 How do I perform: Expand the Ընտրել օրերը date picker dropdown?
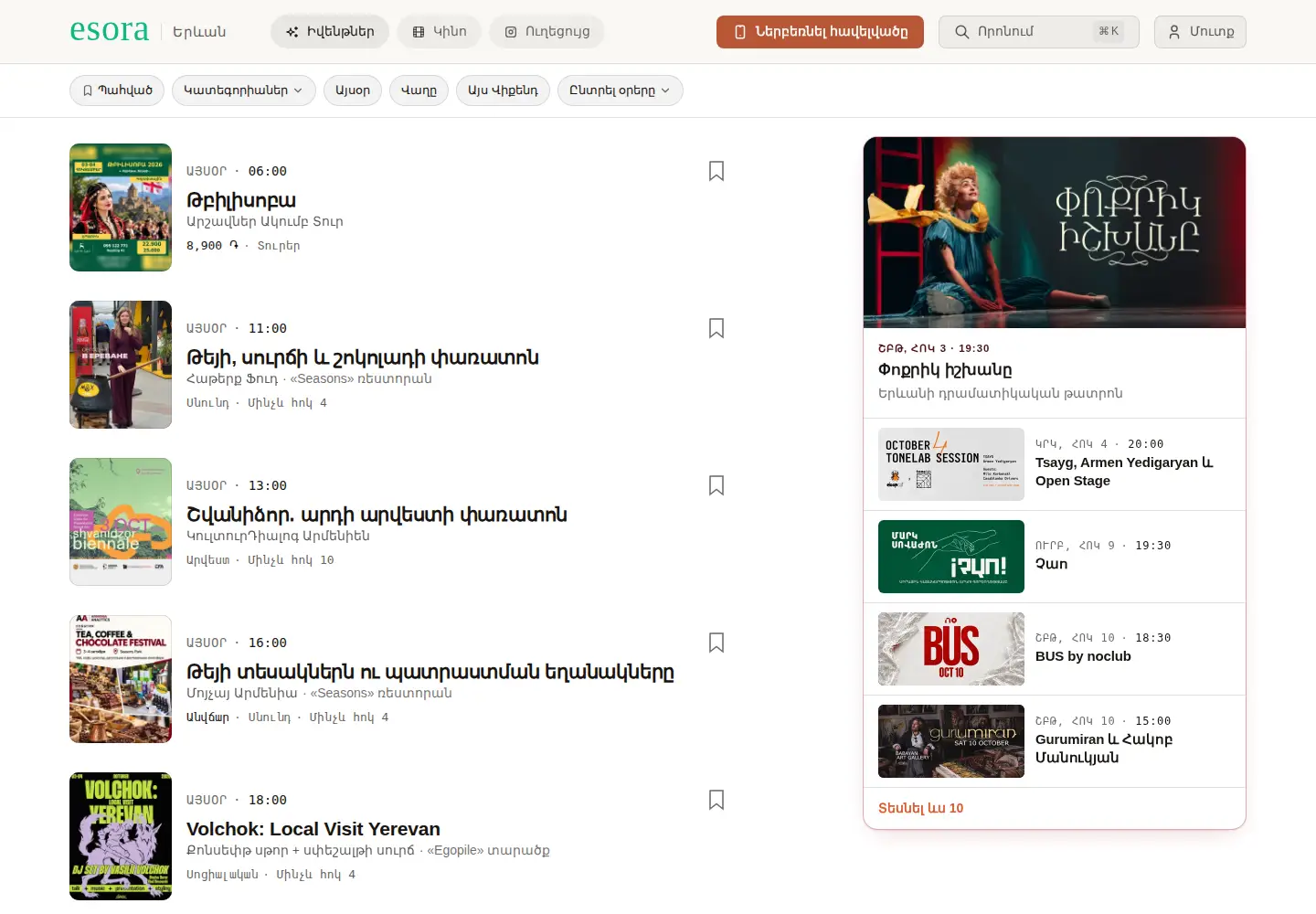click(x=621, y=90)
